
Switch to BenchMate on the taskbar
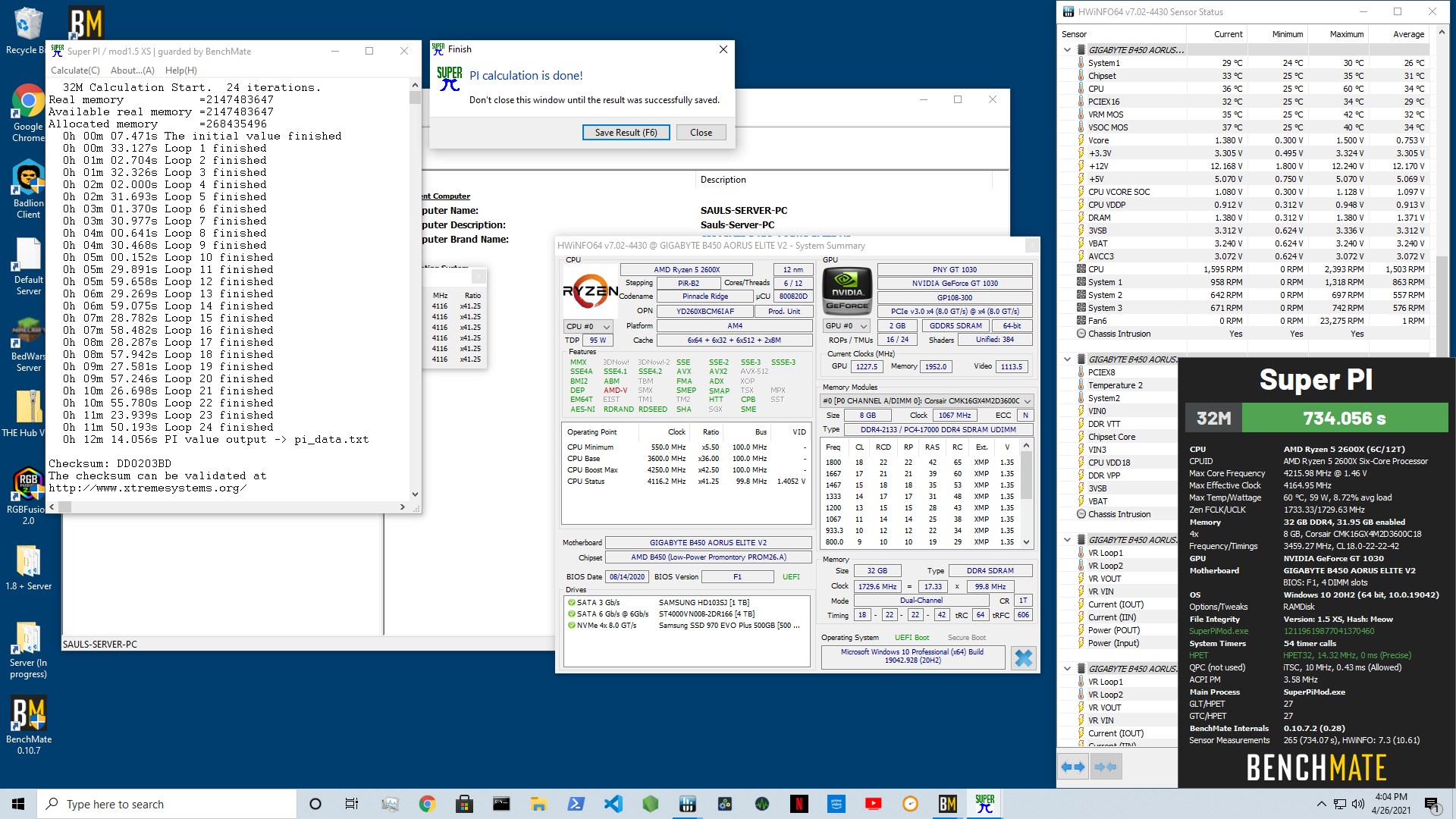pyautogui.click(x=947, y=804)
